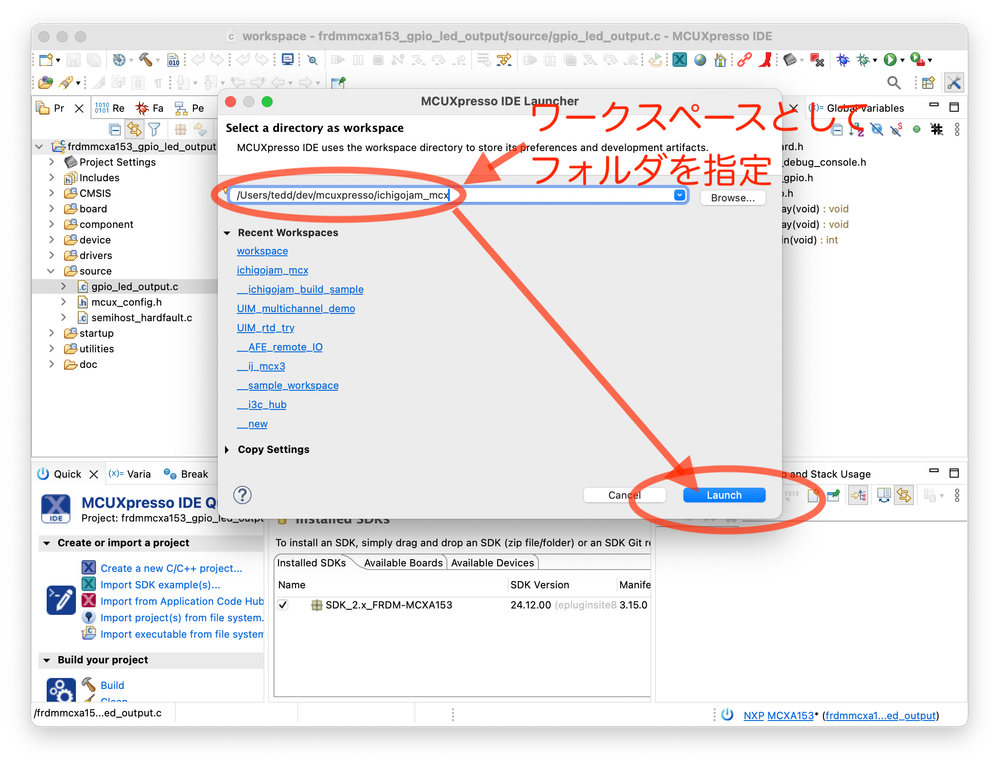Click the Cancel button in launcher dialog
999x765 pixels.
(624, 496)
